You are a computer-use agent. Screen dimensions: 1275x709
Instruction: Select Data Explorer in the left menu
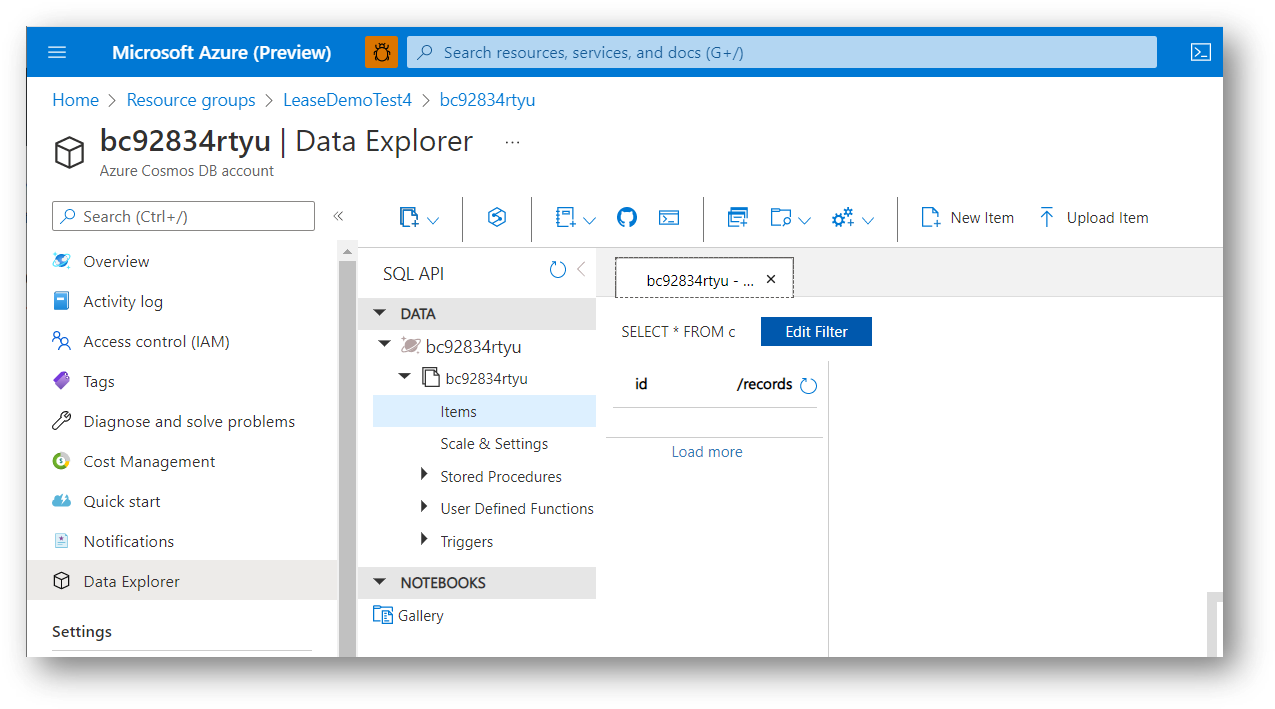(x=183, y=581)
